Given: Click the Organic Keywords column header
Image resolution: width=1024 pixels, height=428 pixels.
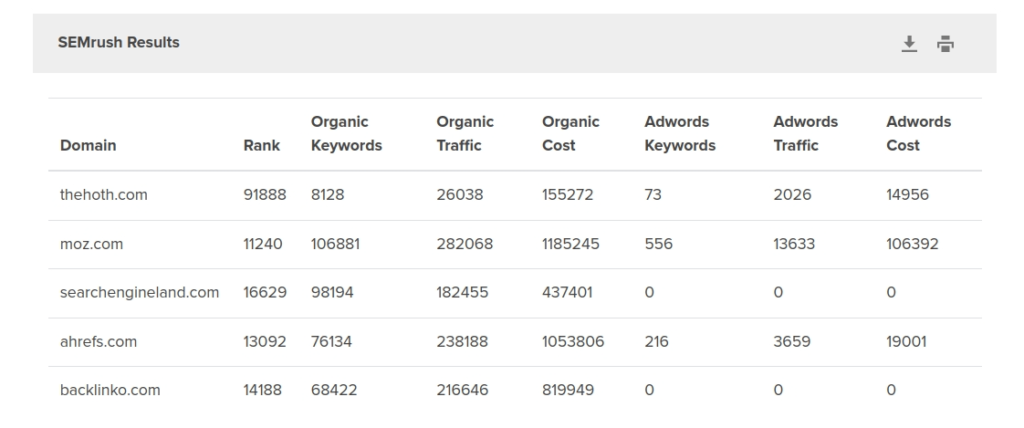Looking at the screenshot, I should (x=346, y=133).
